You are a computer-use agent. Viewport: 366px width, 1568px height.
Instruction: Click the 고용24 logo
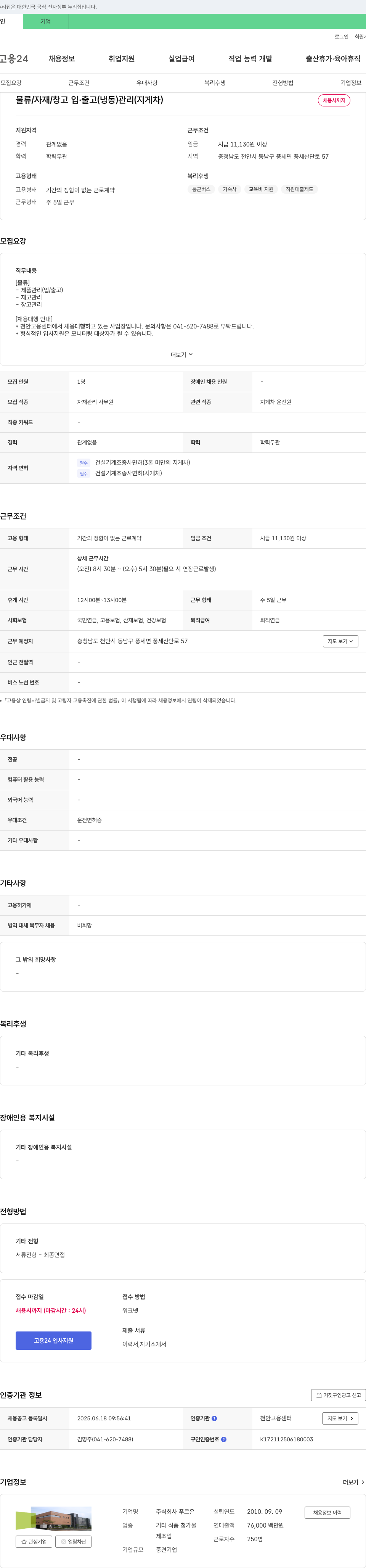click(x=13, y=58)
